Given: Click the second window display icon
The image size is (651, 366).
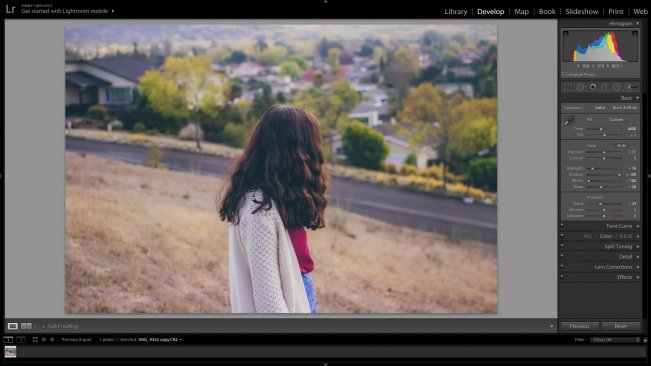Looking at the screenshot, I should pyautogui.click(x=21, y=339).
